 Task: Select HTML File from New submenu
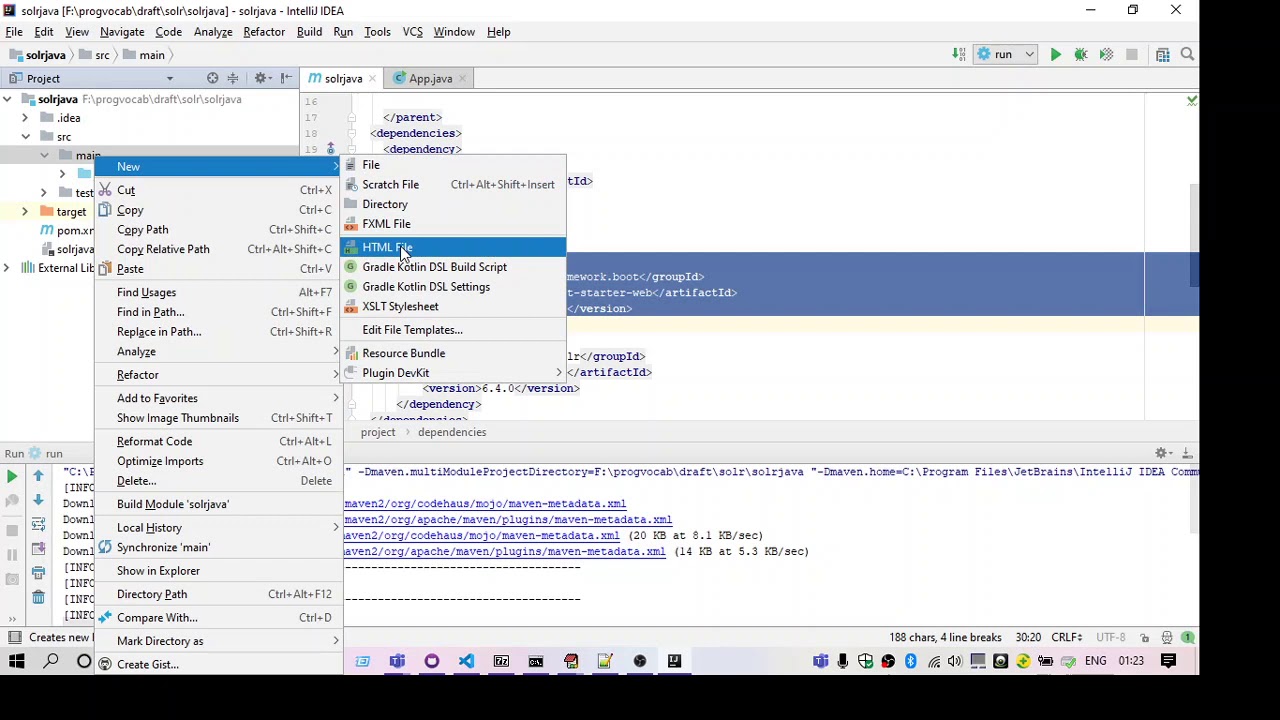(453, 247)
